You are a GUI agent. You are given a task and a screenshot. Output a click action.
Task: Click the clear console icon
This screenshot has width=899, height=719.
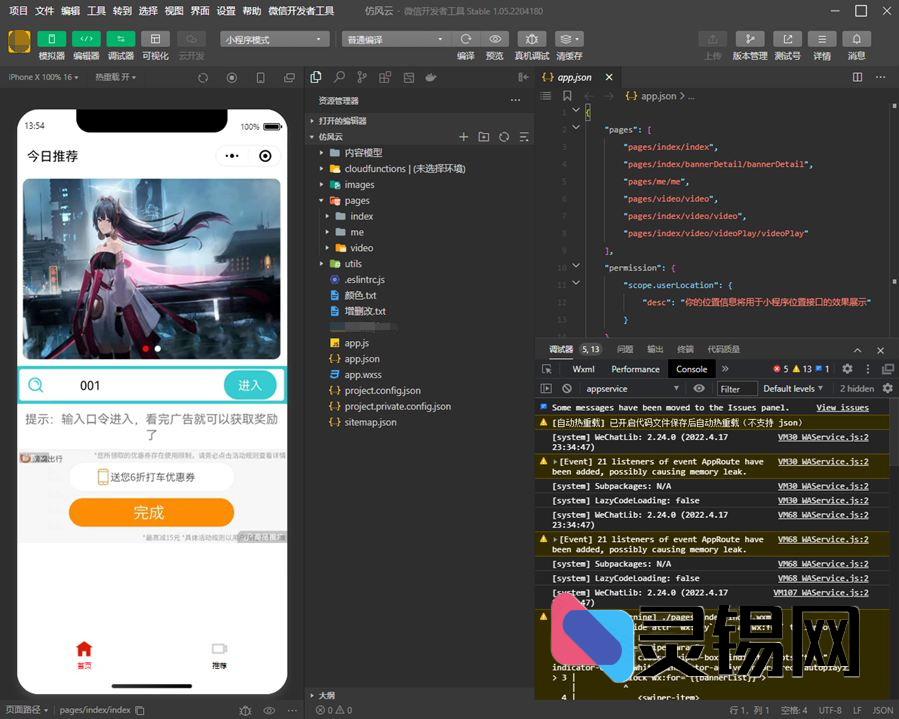pos(567,388)
